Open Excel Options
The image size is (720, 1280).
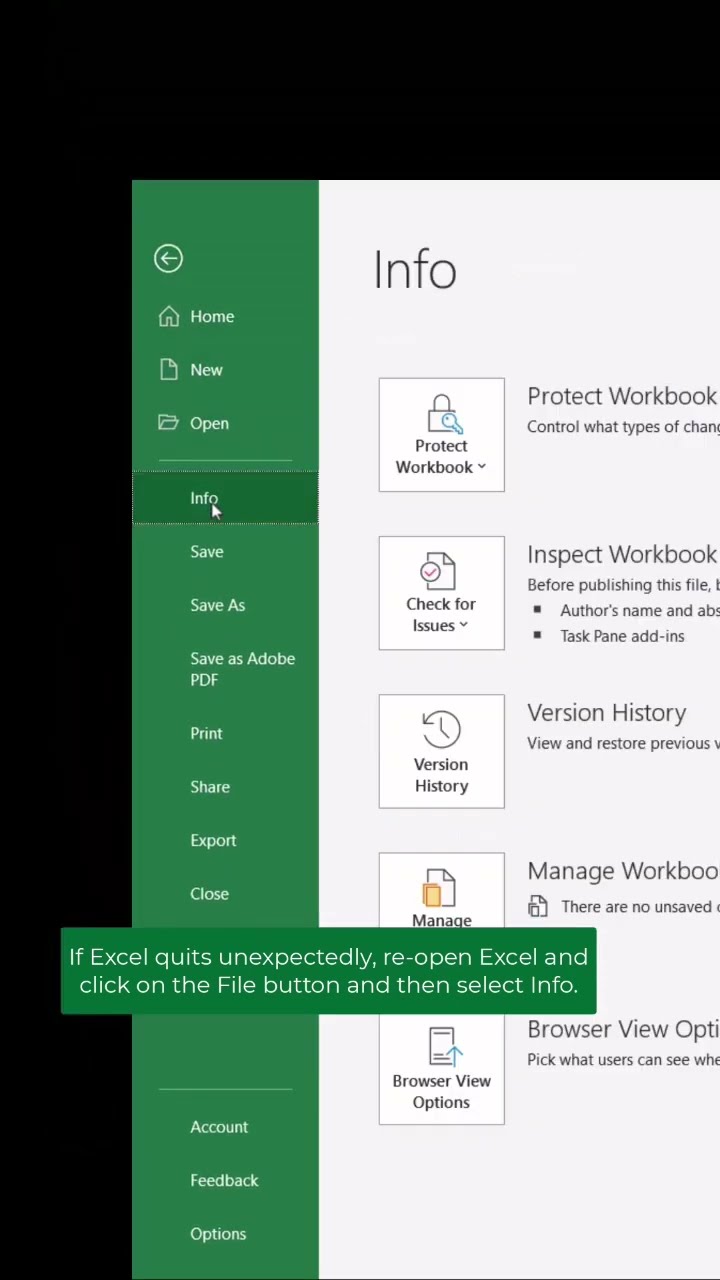pyautogui.click(x=225, y=1234)
